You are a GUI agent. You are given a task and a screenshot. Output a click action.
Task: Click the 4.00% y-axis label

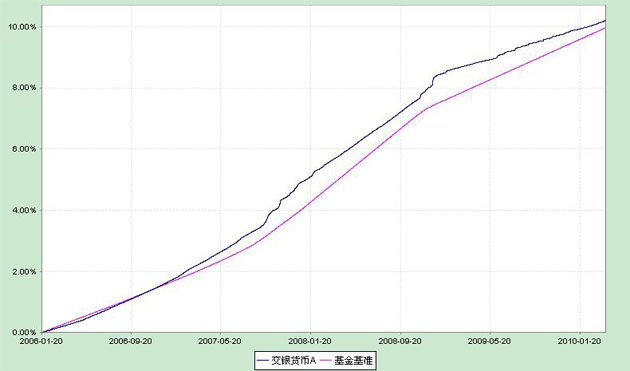point(24,210)
